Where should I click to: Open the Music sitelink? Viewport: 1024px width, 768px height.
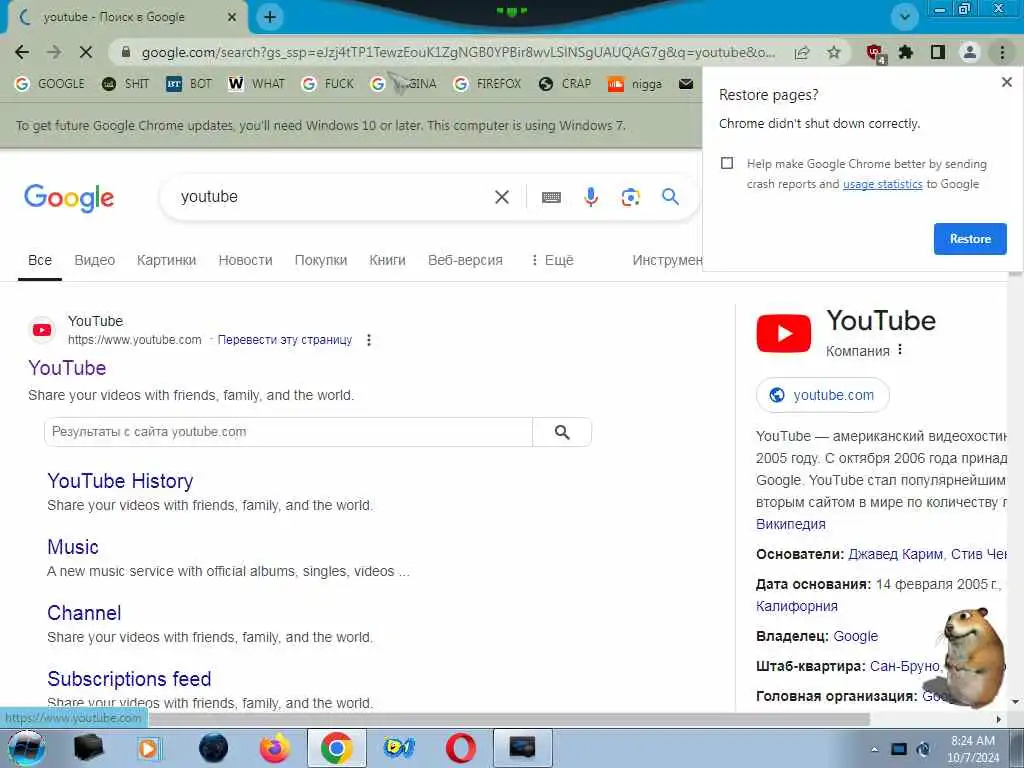click(73, 547)
